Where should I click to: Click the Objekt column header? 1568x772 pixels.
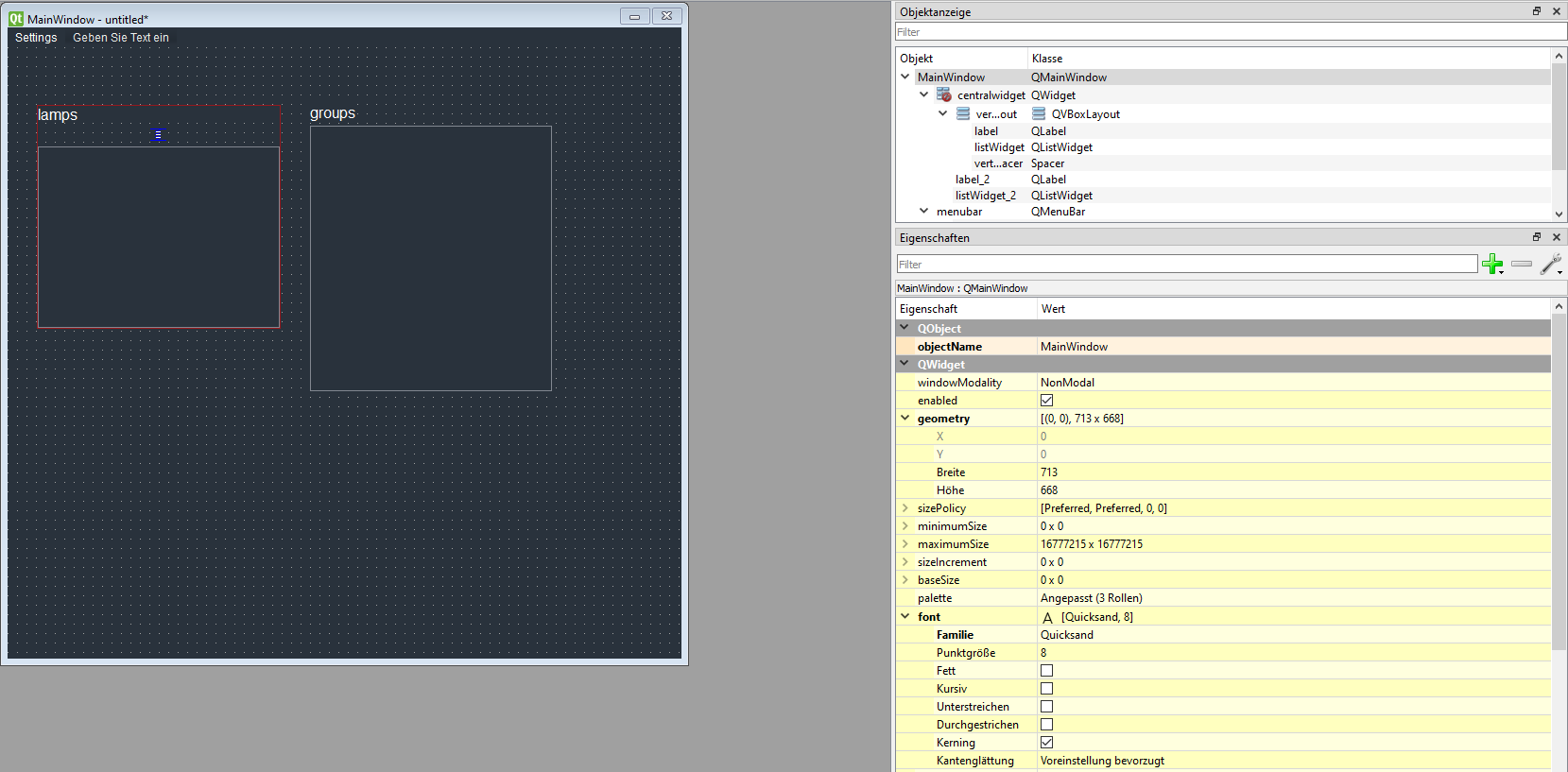(x=961, y=59)
